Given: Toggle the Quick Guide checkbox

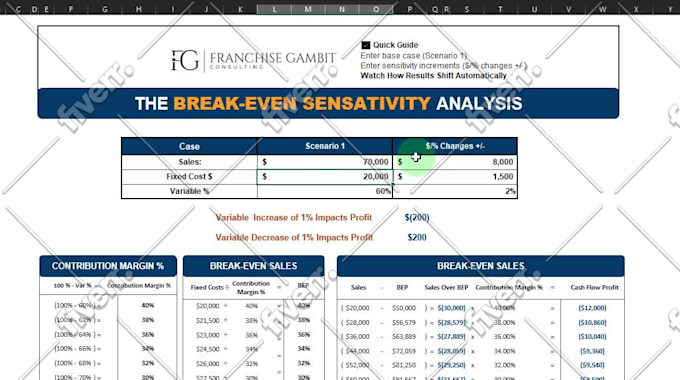Looking at the screenshot, I should pos(366,45).
